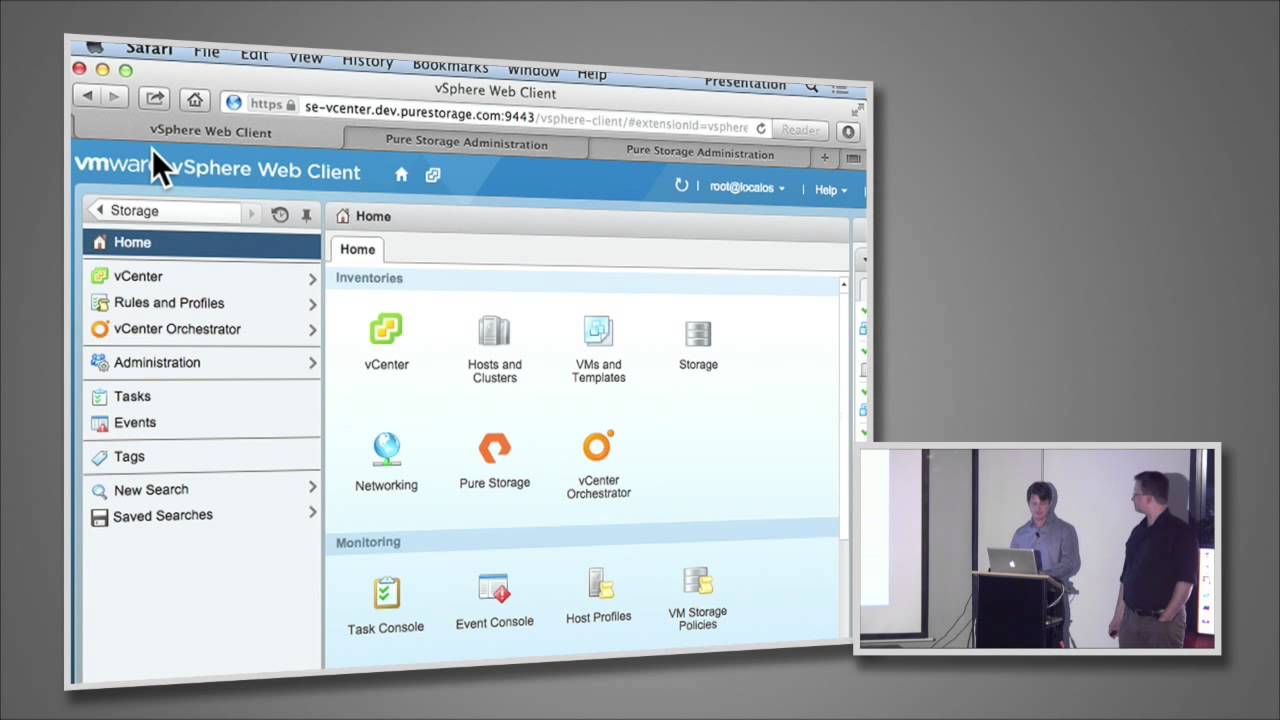Image resolution: width=1280 pixels, height=720 pixels.
Task: Expand vCenter Orchestrator navigator arrow
Action: (312, 330)
